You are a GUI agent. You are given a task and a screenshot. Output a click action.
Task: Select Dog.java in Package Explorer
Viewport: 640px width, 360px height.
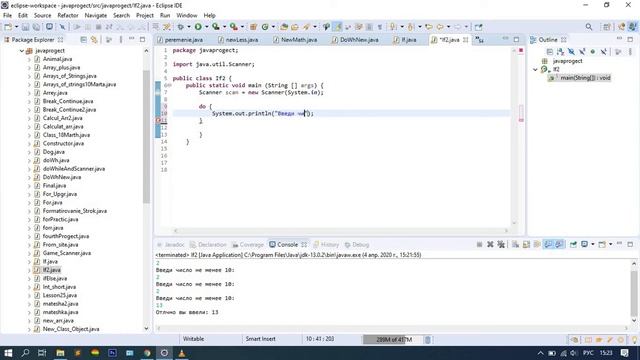(53, 152)
